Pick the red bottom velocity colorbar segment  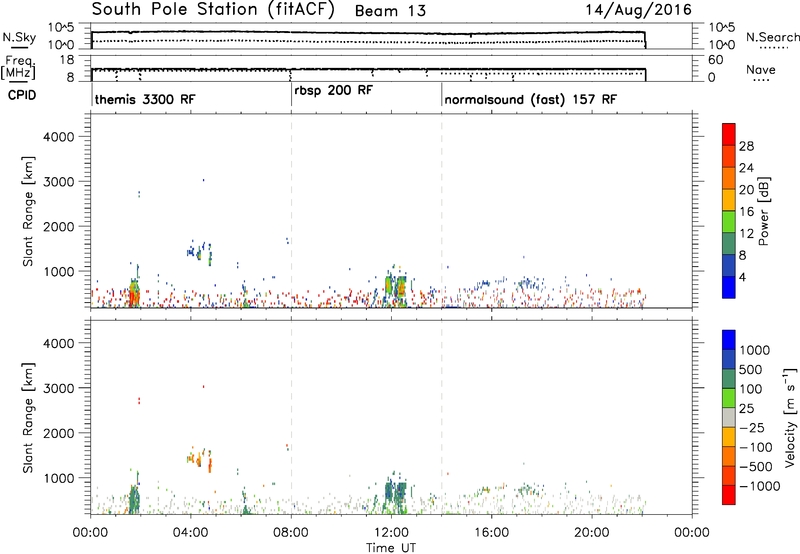(729, 495)
